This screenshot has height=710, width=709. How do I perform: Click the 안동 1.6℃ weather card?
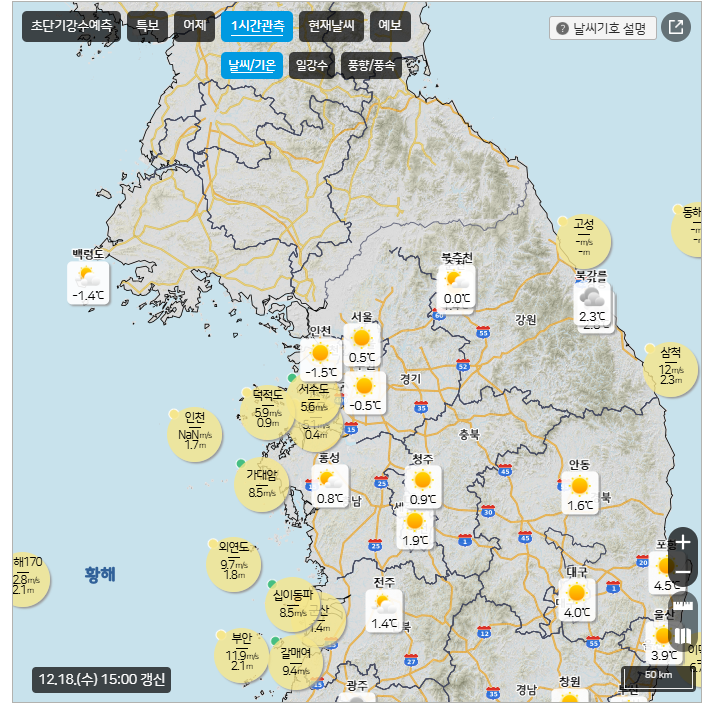coord(580,493)
